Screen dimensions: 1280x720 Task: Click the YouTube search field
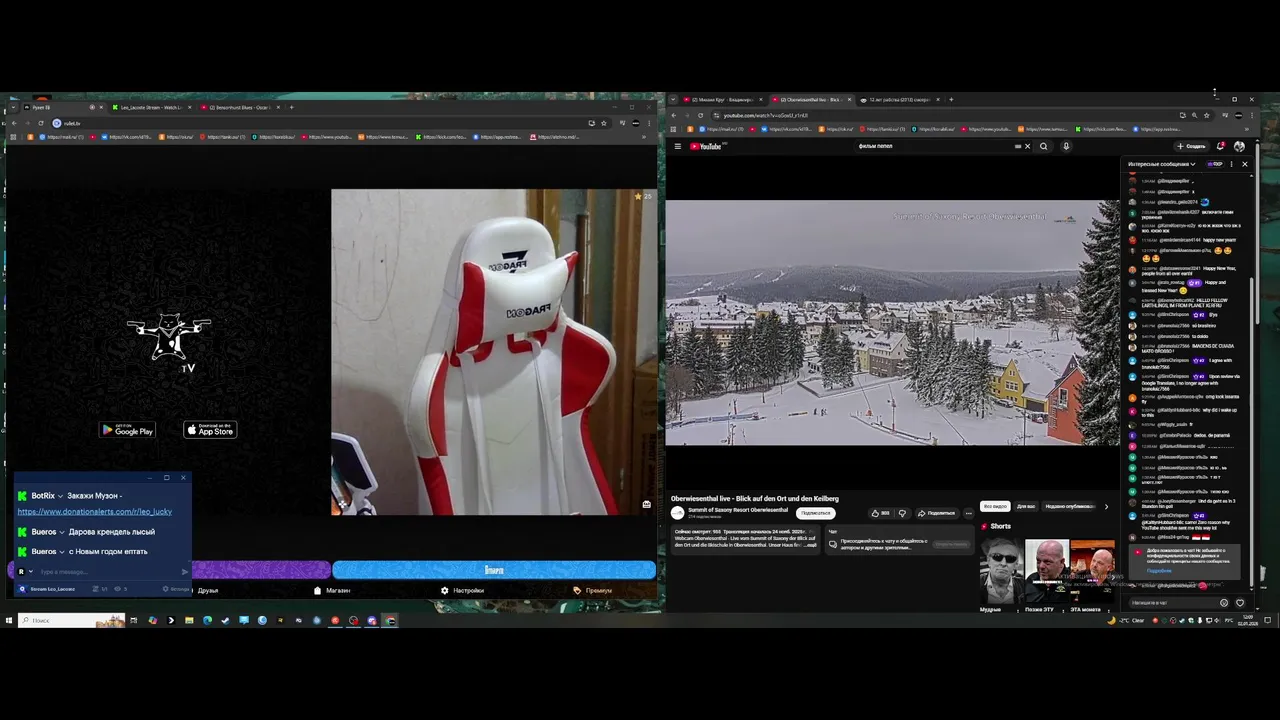pos(935,146)
